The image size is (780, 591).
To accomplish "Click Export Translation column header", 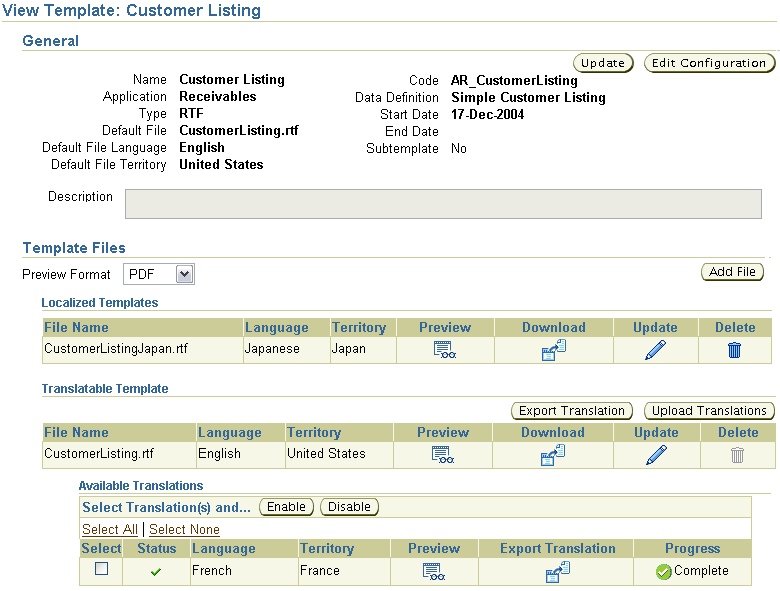I will [558, 548].
